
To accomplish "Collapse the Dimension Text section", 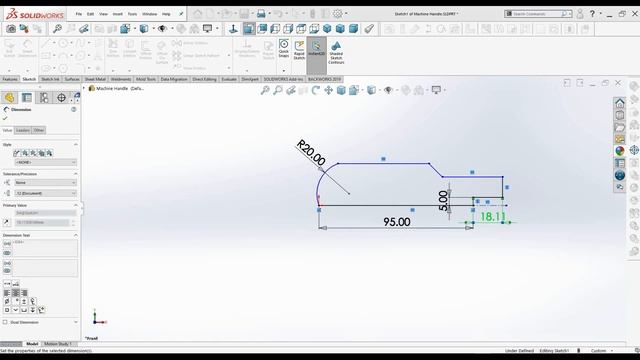I will coord(76,235).
